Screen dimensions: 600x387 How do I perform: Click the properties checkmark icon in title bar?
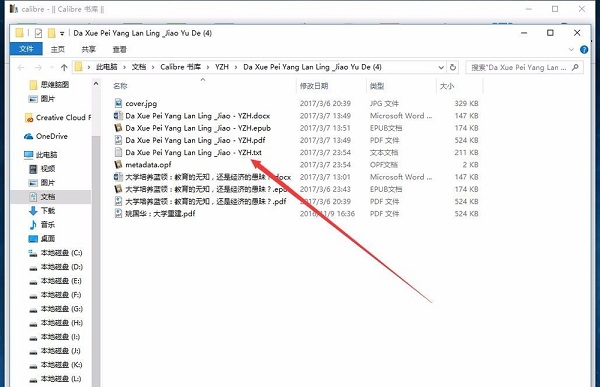(38, 33)
